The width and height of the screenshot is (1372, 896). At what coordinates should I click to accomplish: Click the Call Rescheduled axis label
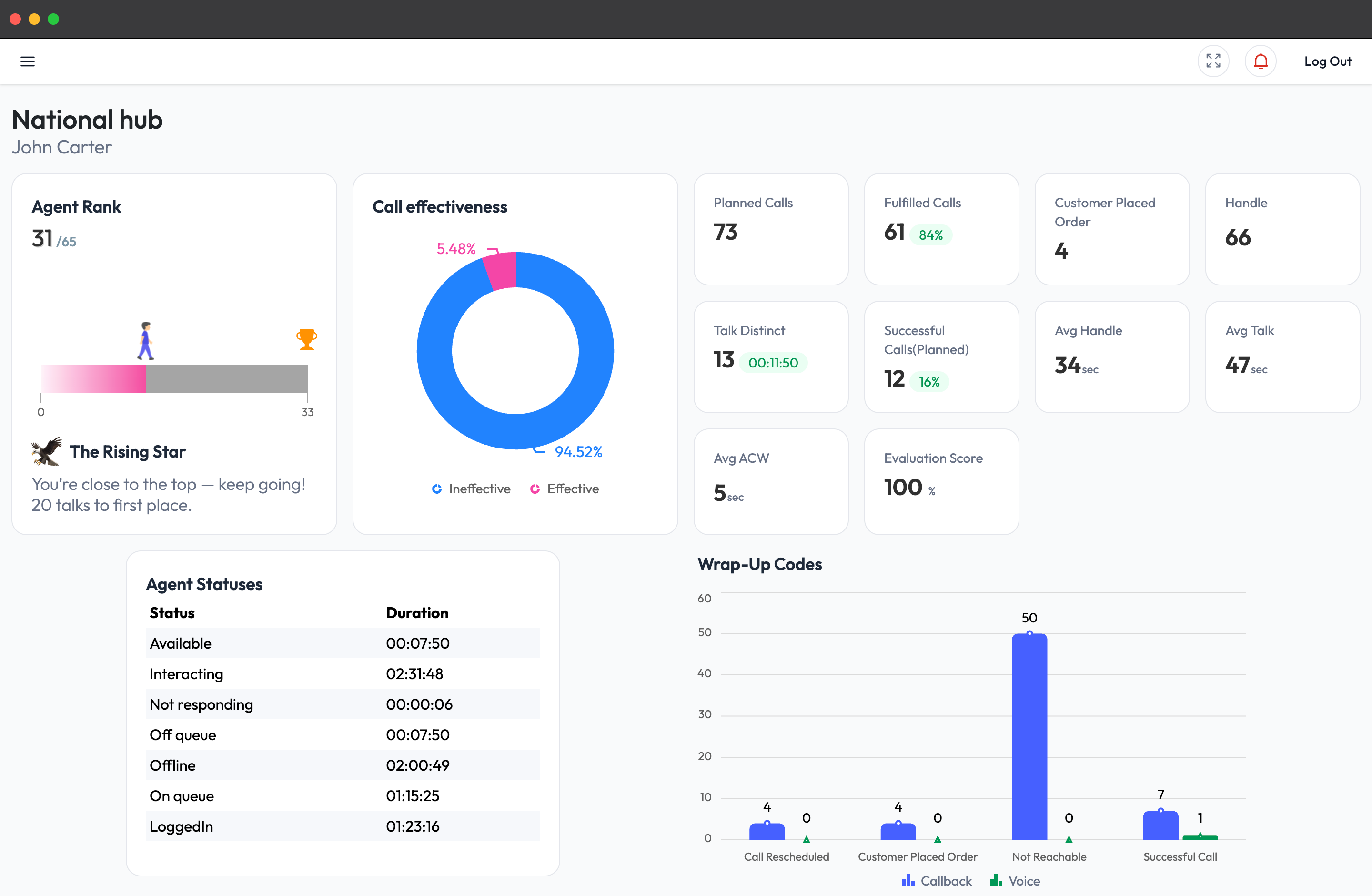click(787, 857)
